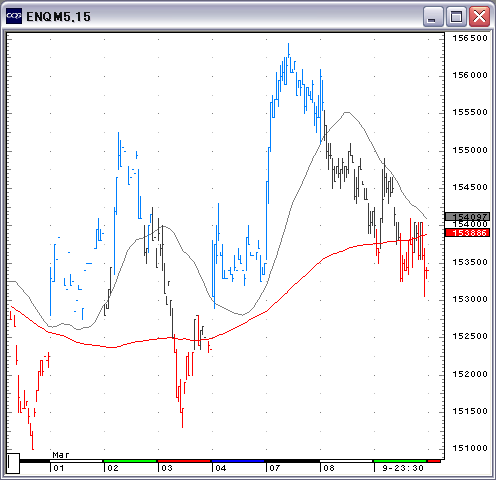The height and width of the screenshot is (480, 496).
Task: Click the red session bar above 03
Action: click(184, 461)
